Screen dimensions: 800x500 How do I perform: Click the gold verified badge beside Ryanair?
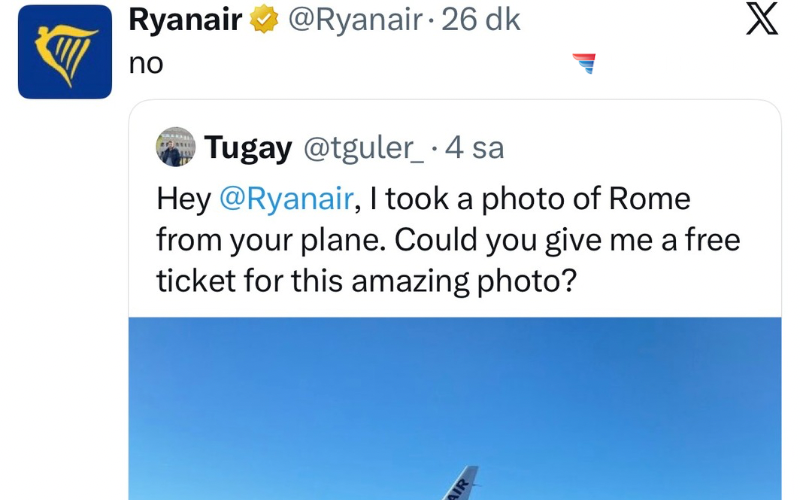[264, 19]
